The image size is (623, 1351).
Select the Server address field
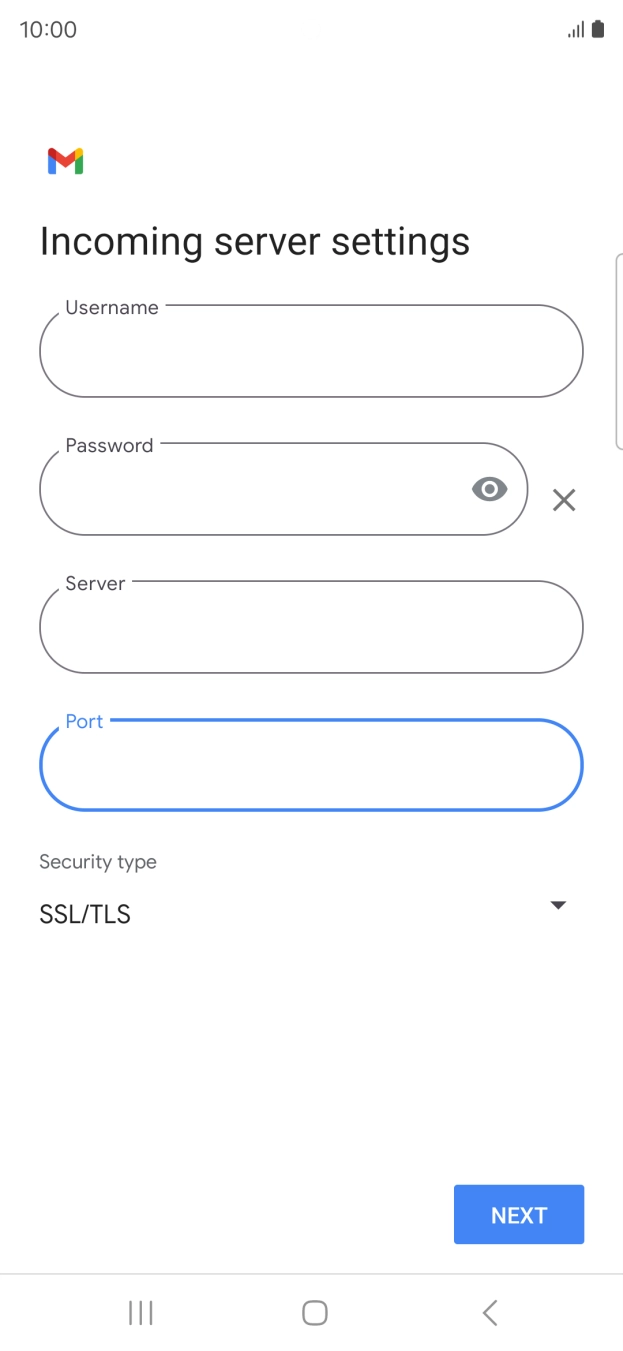(x=311, y=627)
